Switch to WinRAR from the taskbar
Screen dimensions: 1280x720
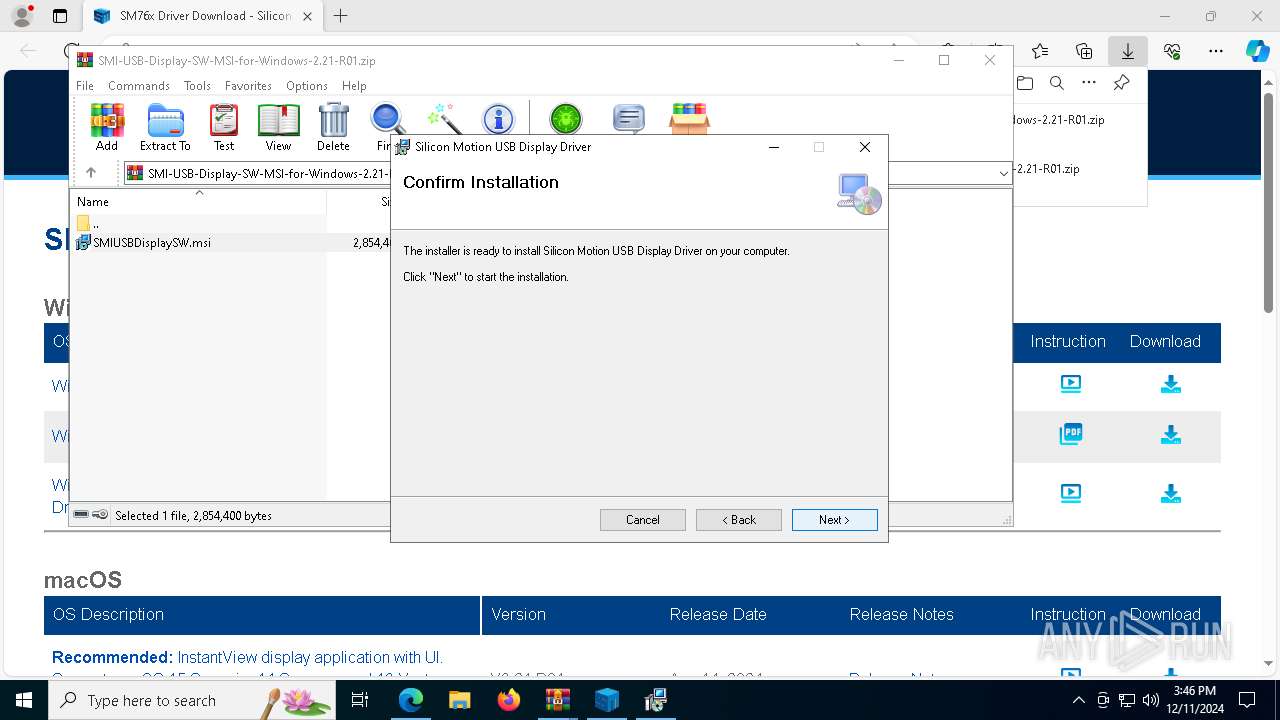tap(557, 700)
